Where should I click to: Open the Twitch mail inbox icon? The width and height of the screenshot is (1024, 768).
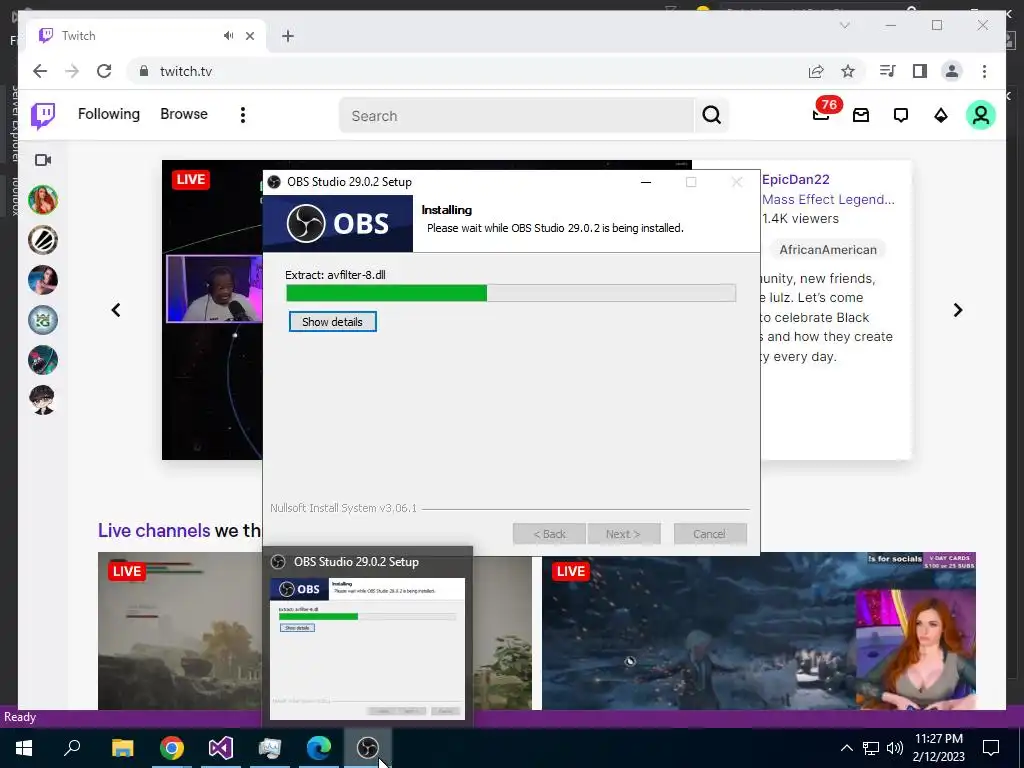coord(861,116)
